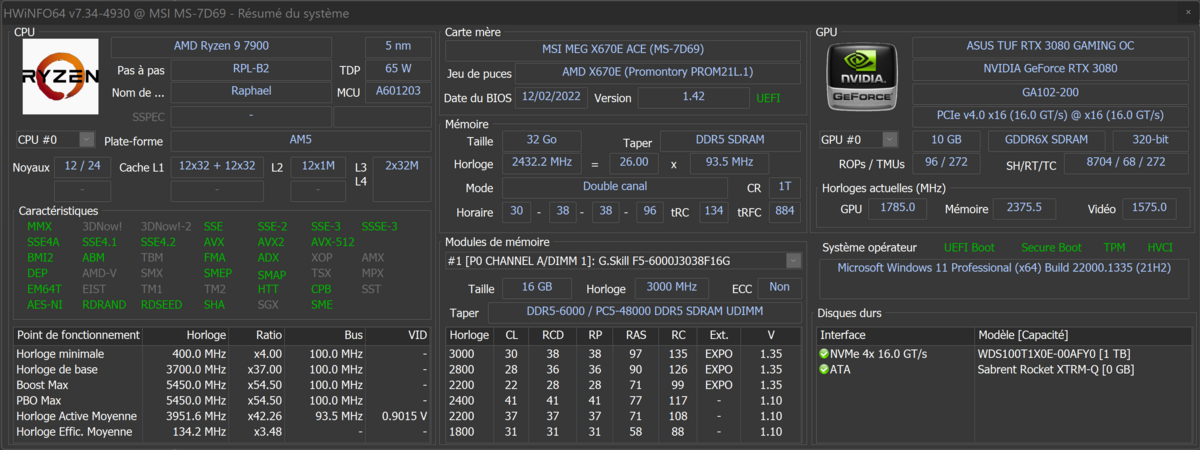
Task: Click the MSI MEG X670E ACE motherboard field
Action: tap(623, 51)
